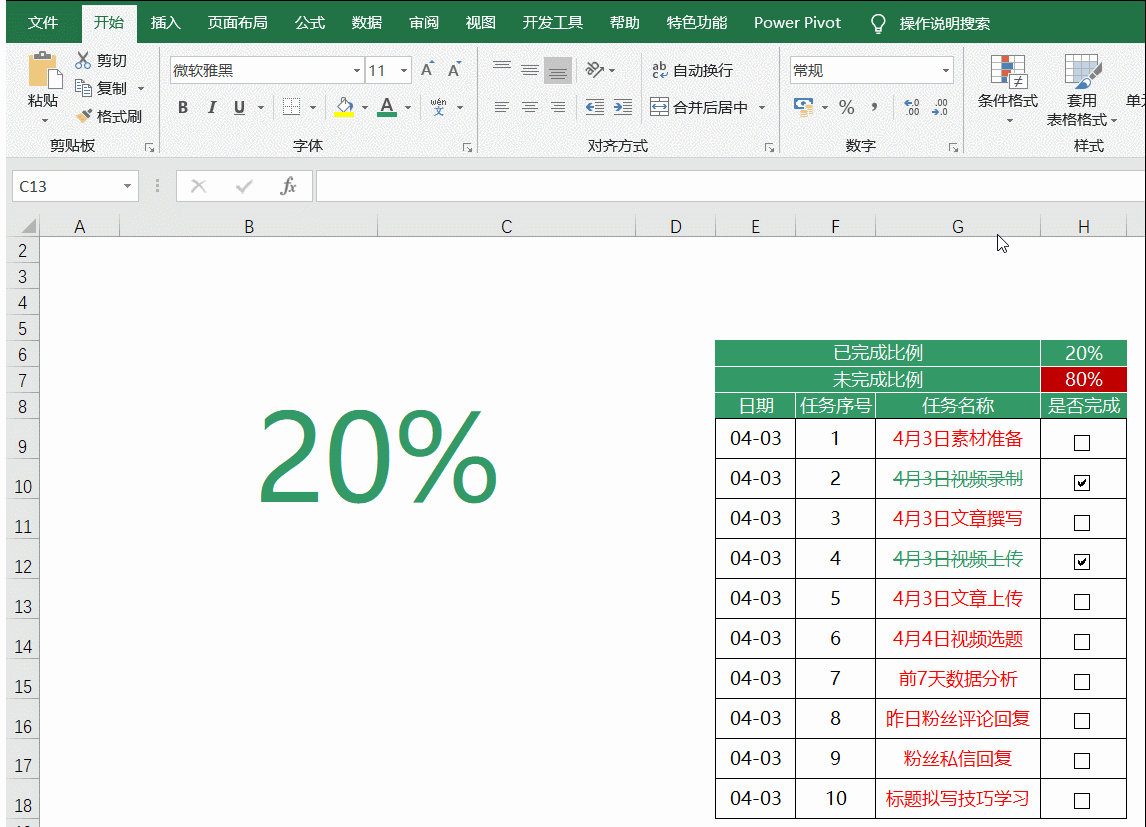This screenshot has height=827, width=1146.
Task: Open the font color dropdown arrow
Action: [x=408, y=107]
